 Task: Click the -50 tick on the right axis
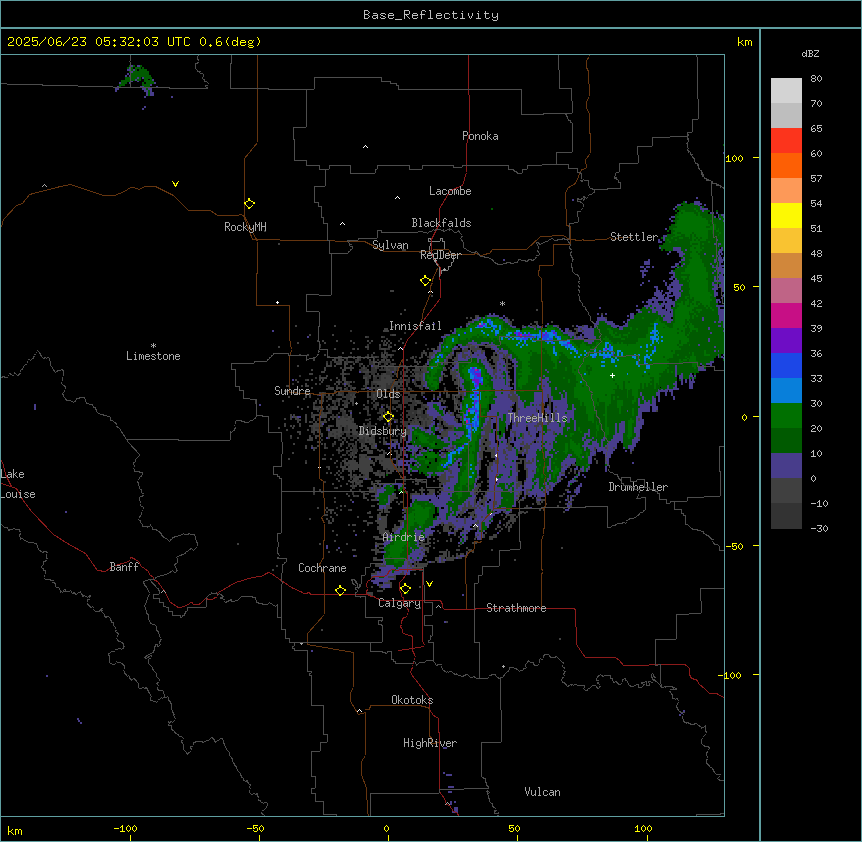pos(734,546)
